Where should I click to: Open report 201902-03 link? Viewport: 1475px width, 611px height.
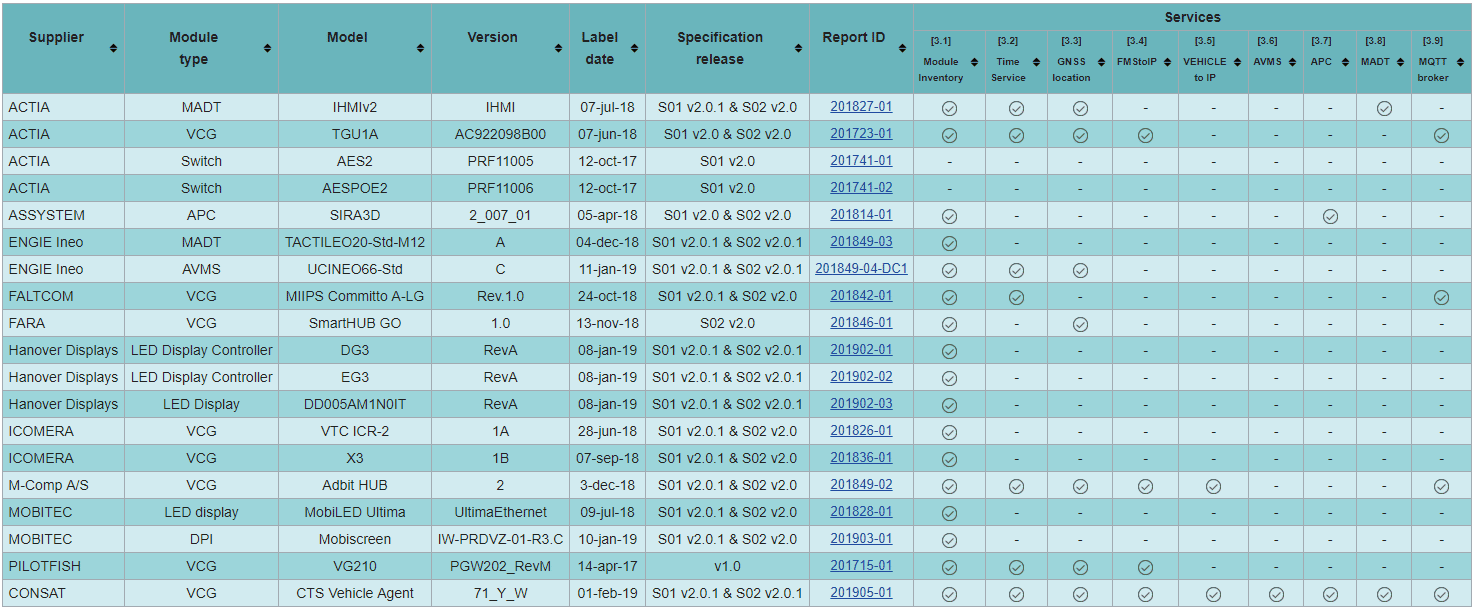pos(861,404)
